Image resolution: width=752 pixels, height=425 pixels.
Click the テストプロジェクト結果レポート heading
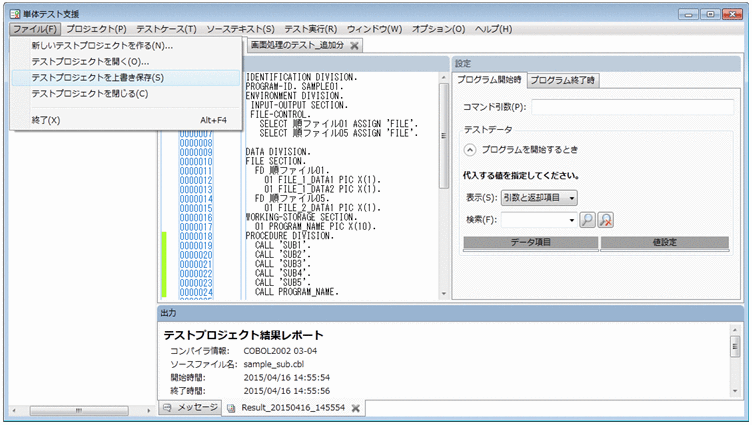[243, 335]
